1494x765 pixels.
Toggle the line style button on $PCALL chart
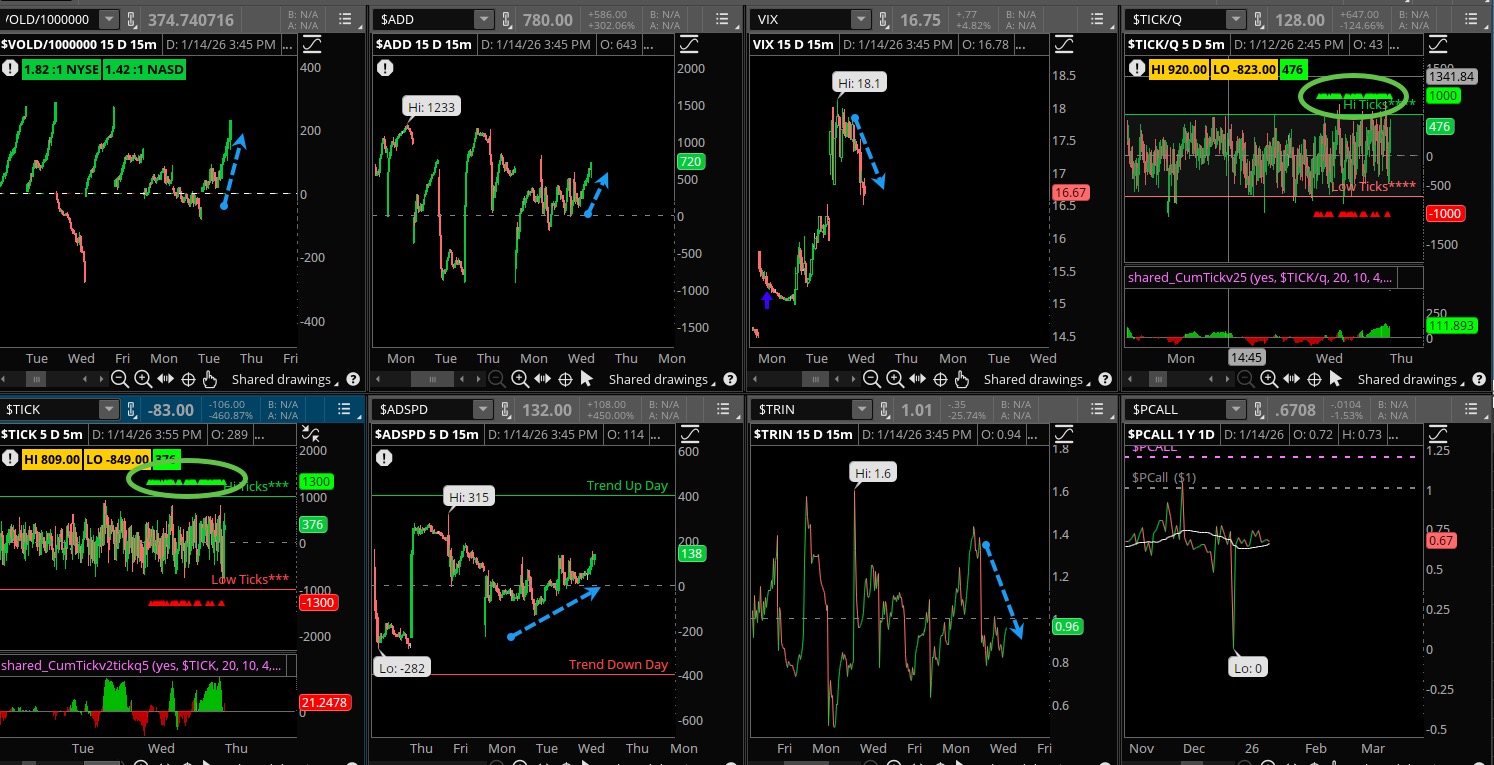point(1437,434)
